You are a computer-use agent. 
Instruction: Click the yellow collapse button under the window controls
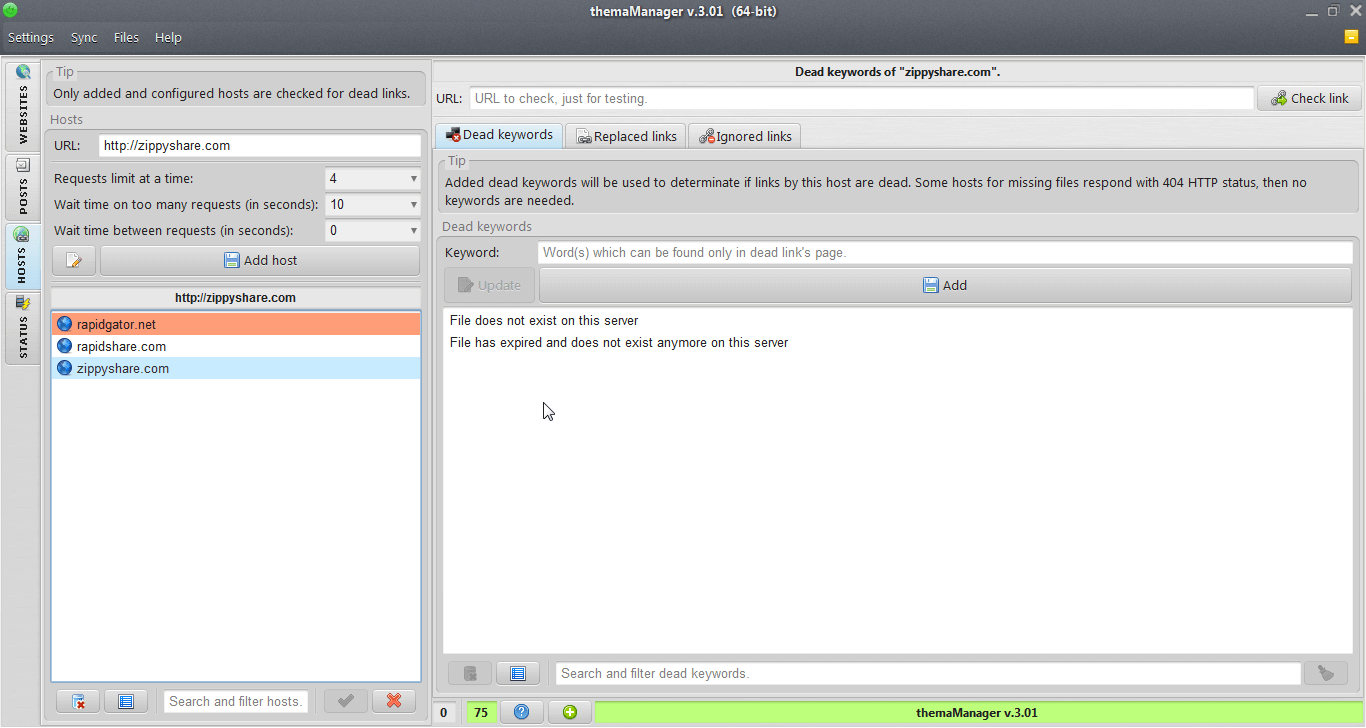tap(1351, 37)
